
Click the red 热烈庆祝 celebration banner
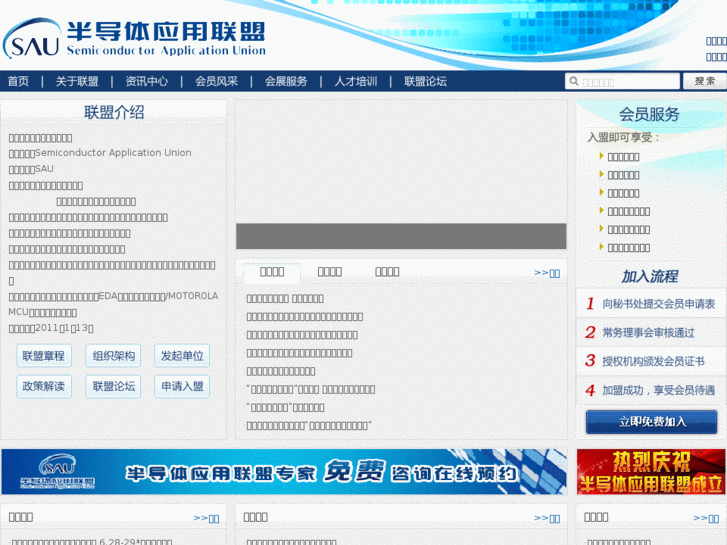(x=651, y=472)
